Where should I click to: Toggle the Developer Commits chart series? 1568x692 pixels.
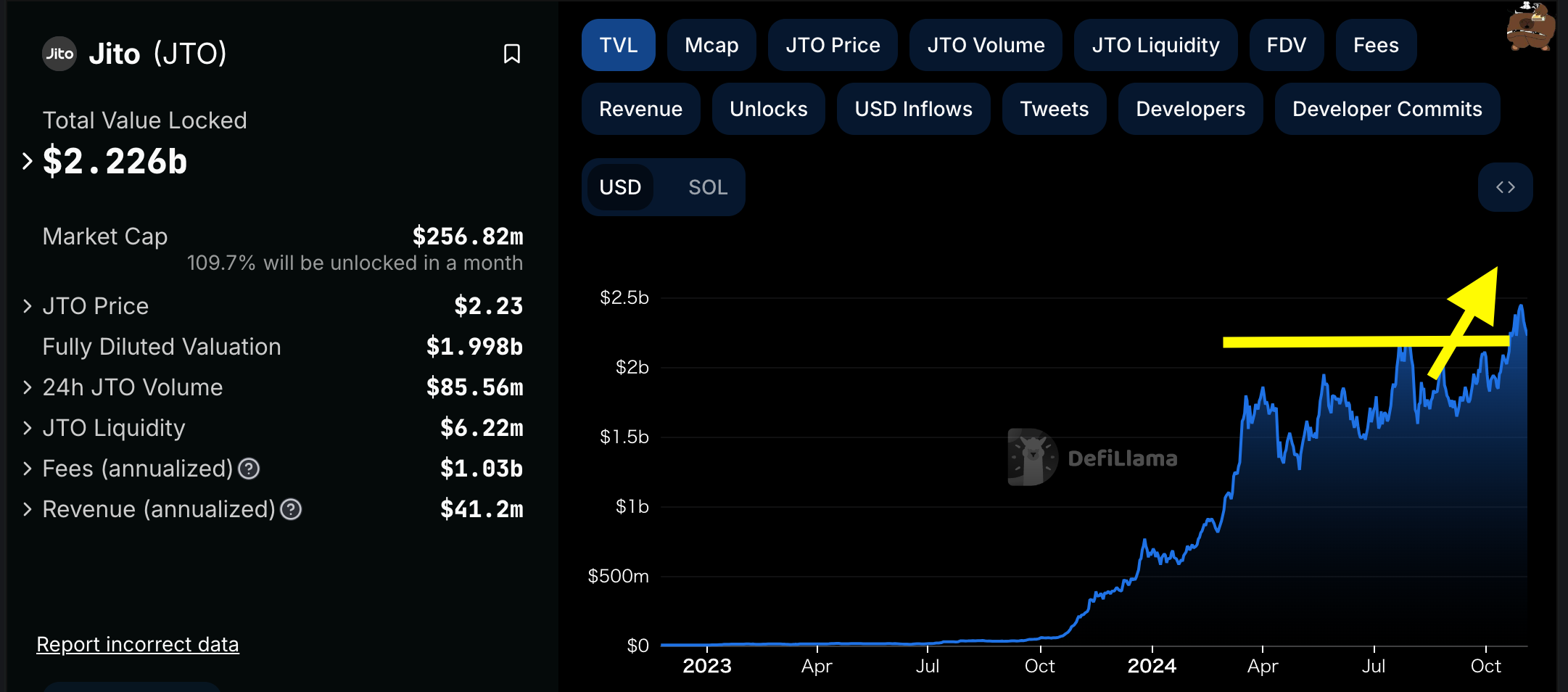coord(1387,109)
